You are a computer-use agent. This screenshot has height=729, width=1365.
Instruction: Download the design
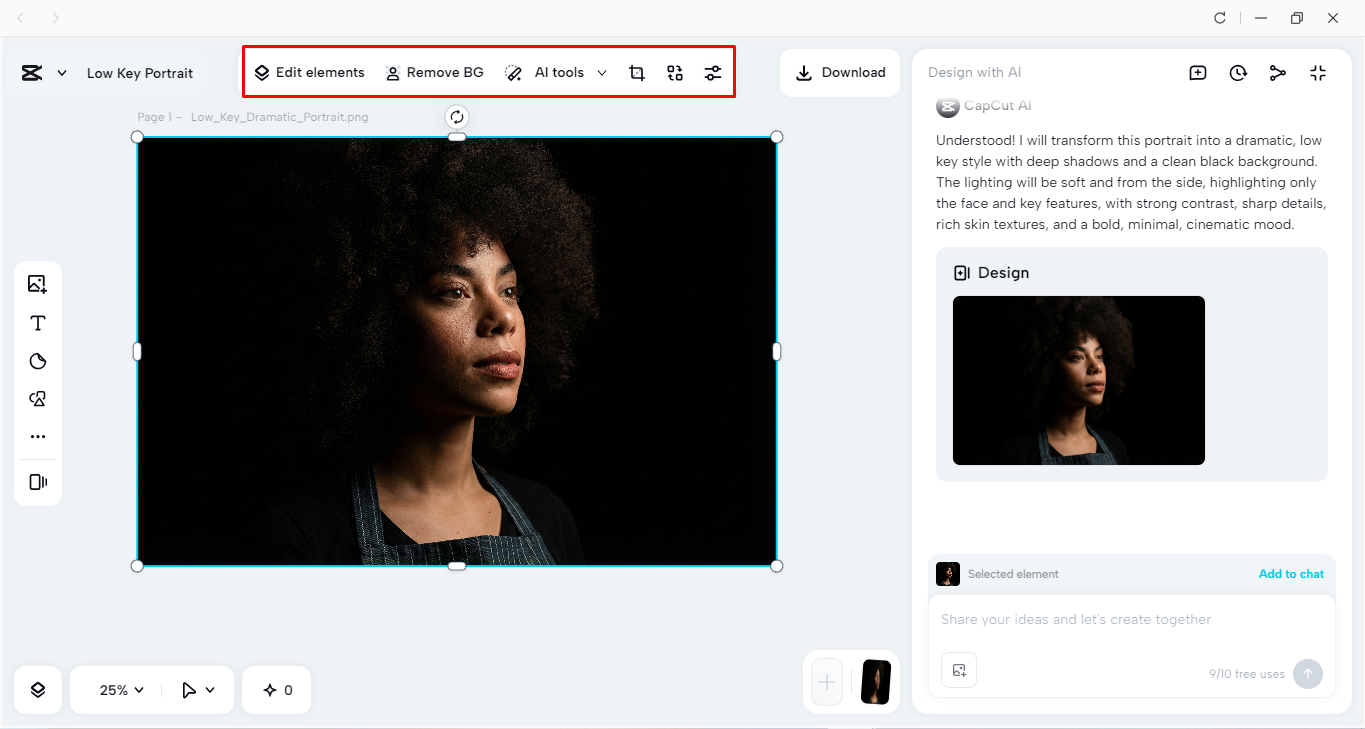(840, 72)
